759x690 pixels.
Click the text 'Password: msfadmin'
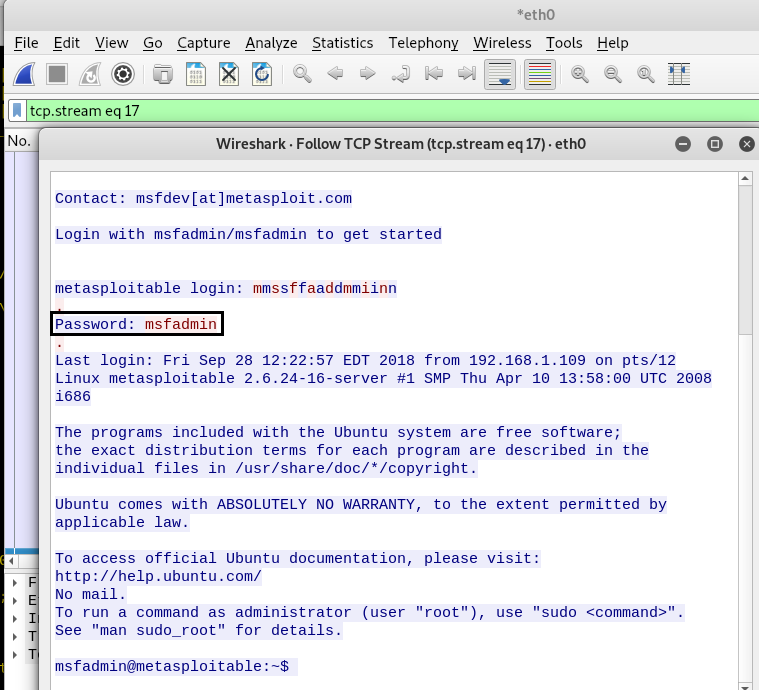pos(136,324)
